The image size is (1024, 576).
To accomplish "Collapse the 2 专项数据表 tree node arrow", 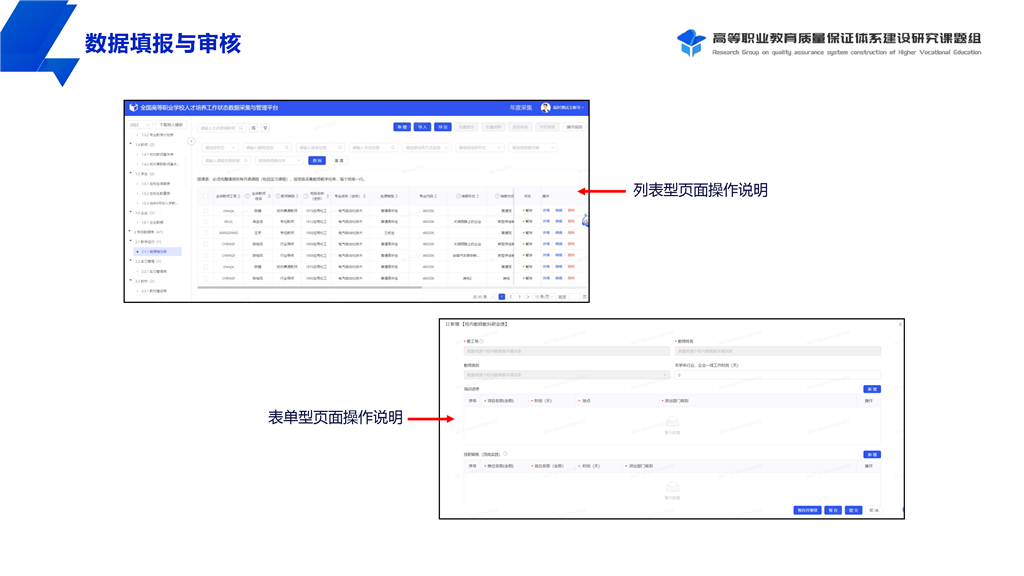I will click(131, 232).
